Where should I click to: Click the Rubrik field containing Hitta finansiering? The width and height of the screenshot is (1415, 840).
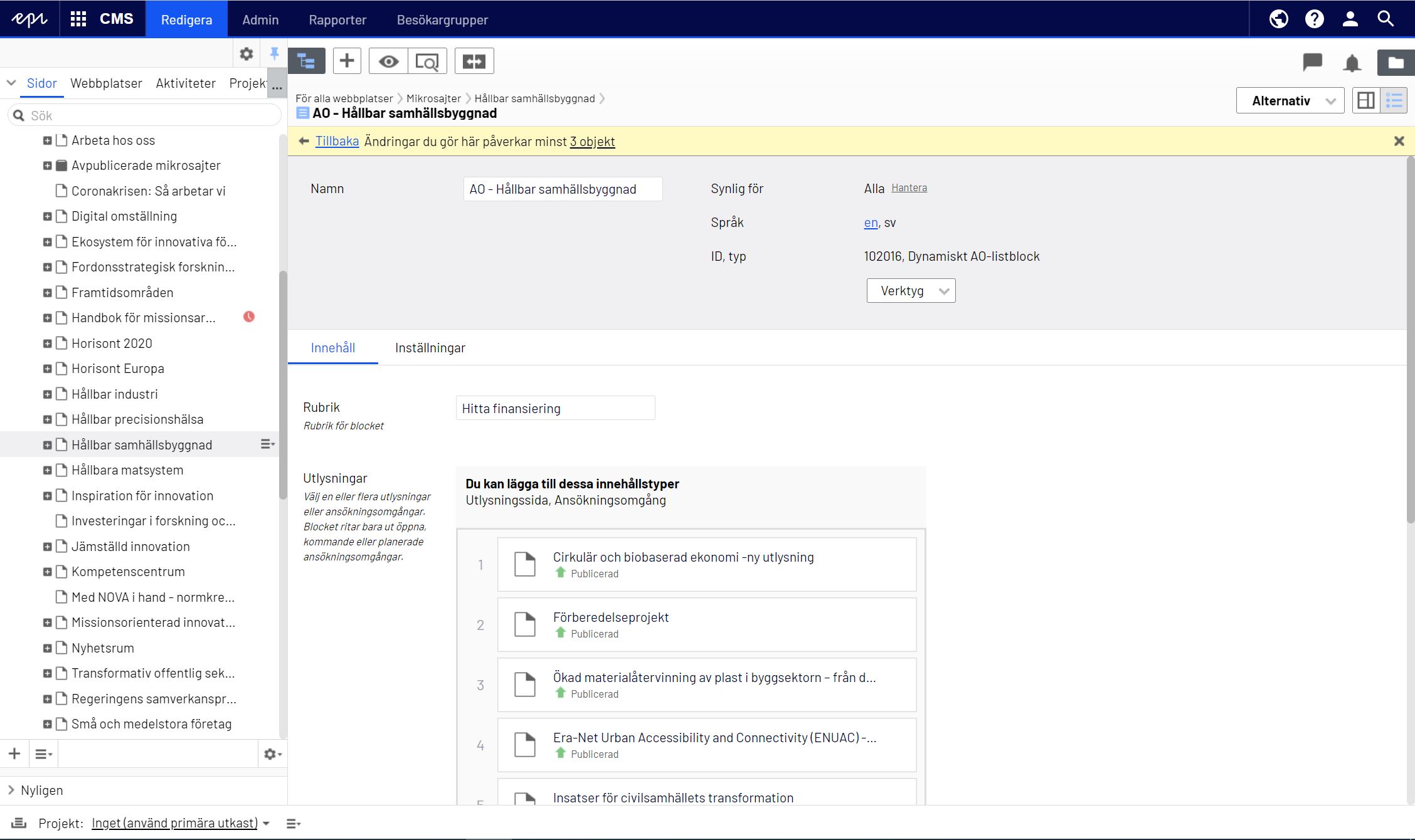tap(555, 408)
